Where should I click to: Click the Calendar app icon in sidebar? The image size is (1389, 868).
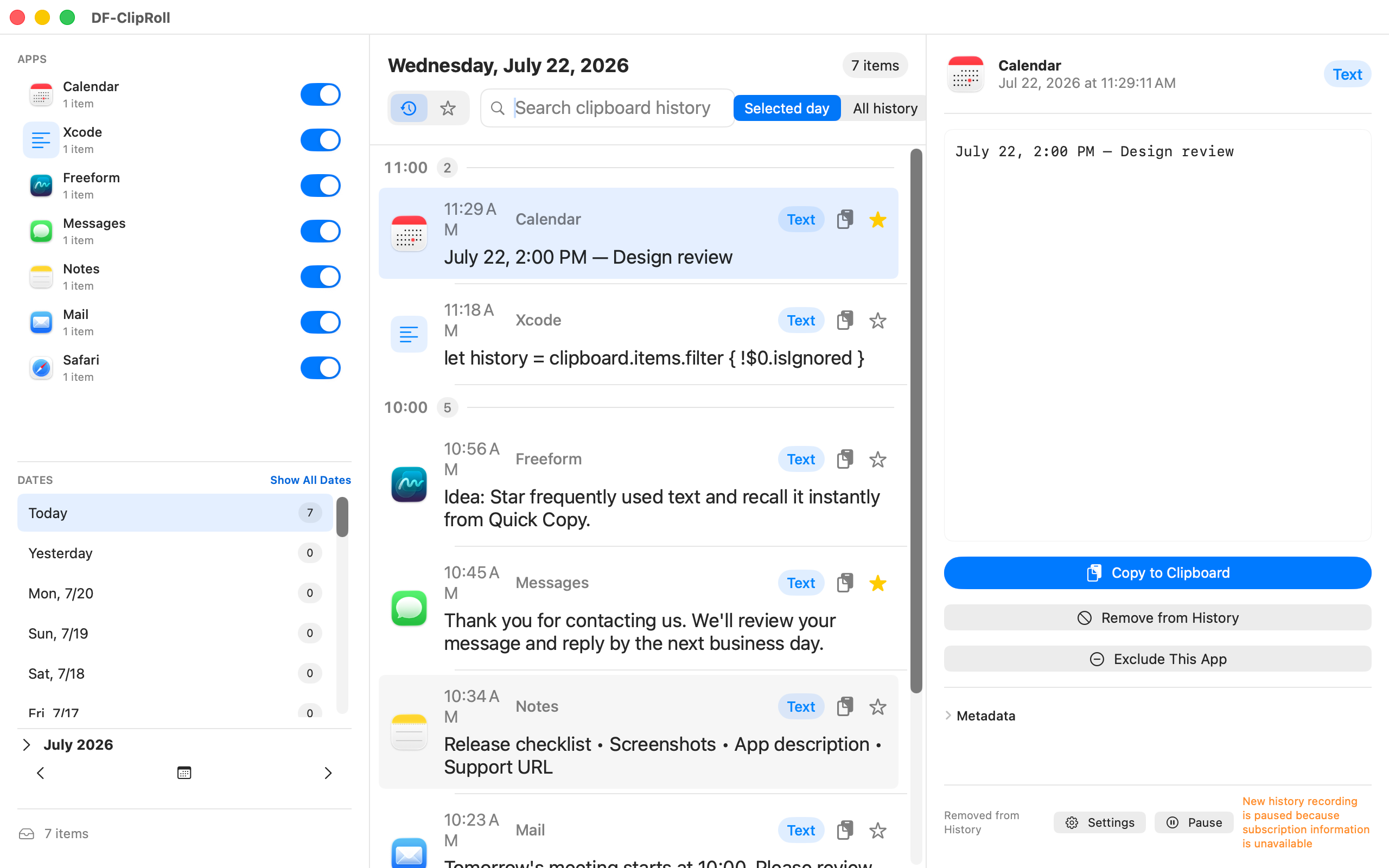41,95
